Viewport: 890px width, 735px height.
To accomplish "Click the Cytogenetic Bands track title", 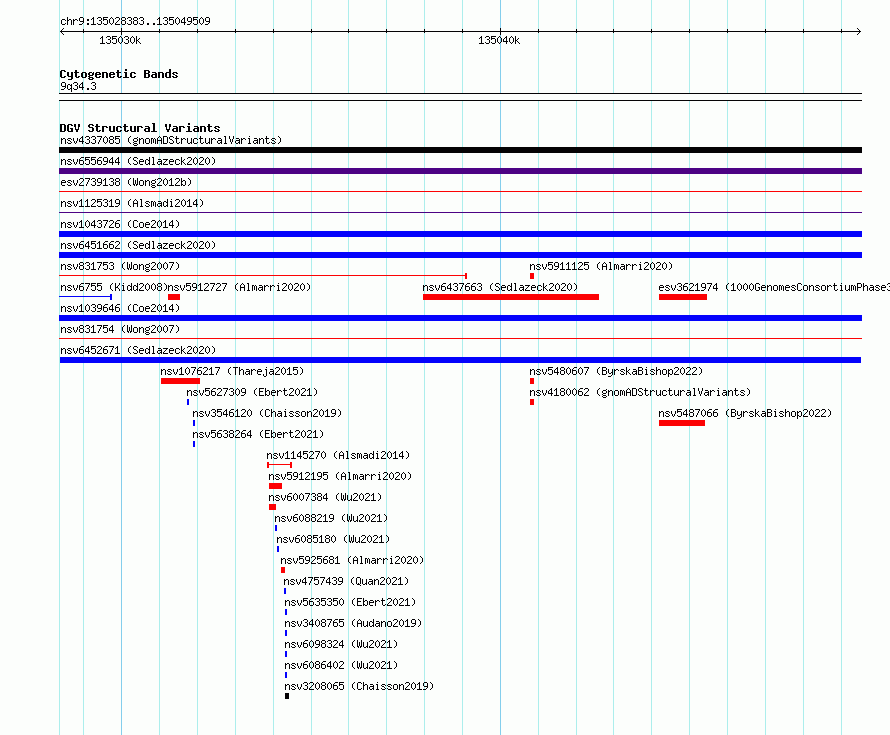I will [x=119, y=74].
